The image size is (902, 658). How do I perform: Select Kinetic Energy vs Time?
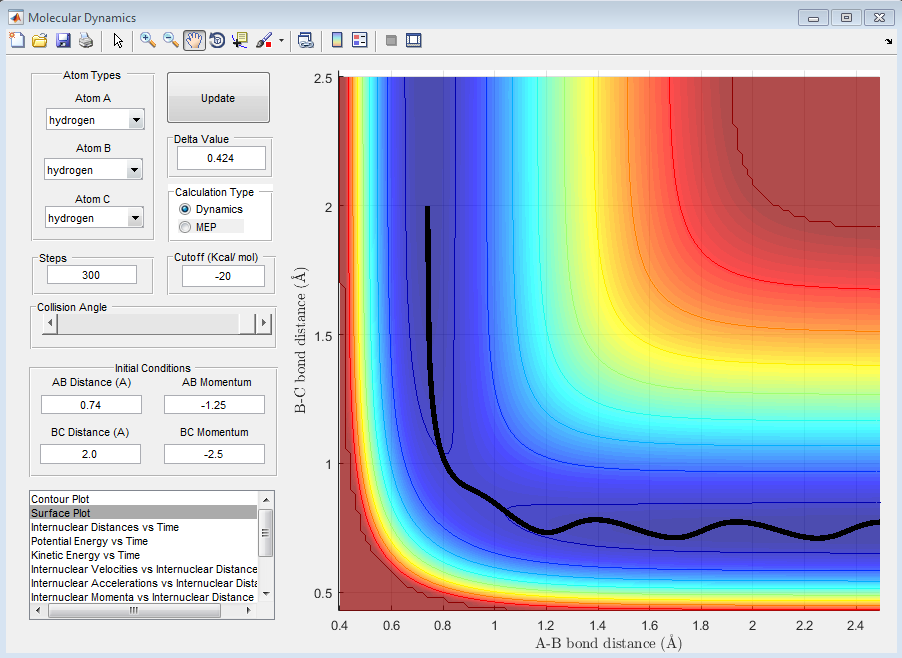[x=143, y=555]
